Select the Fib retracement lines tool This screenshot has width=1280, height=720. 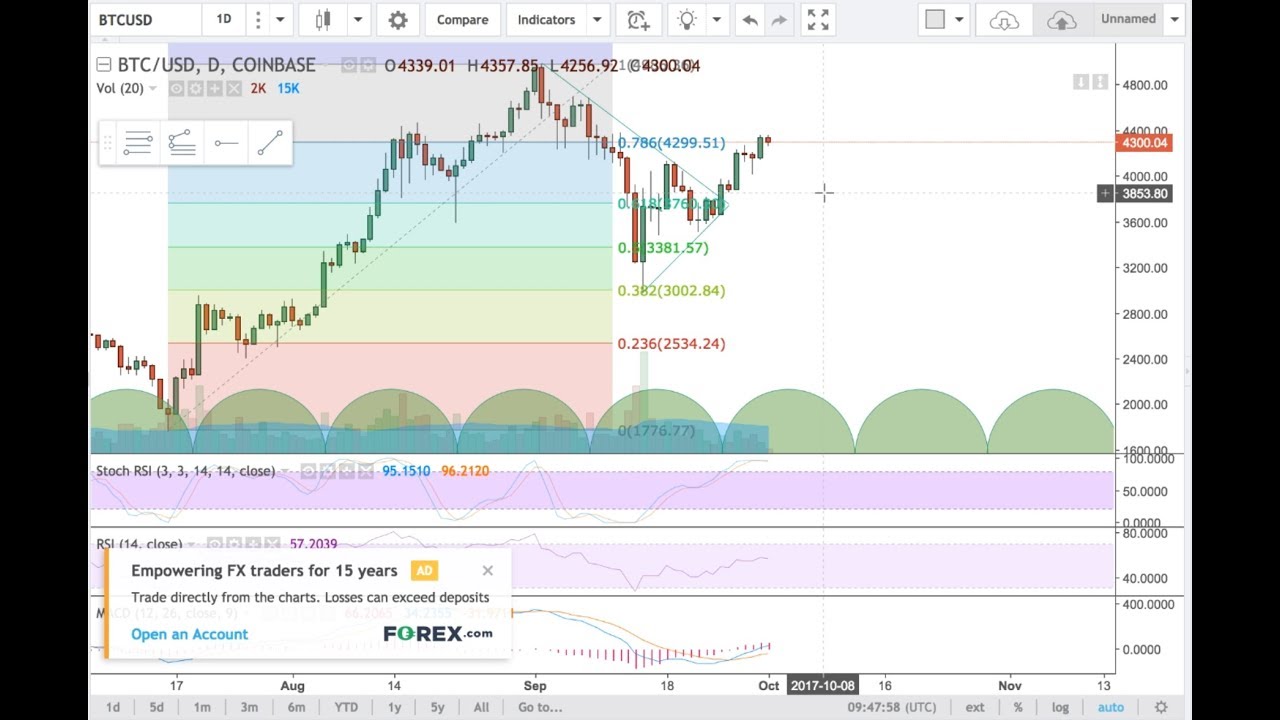click(138, 144)
